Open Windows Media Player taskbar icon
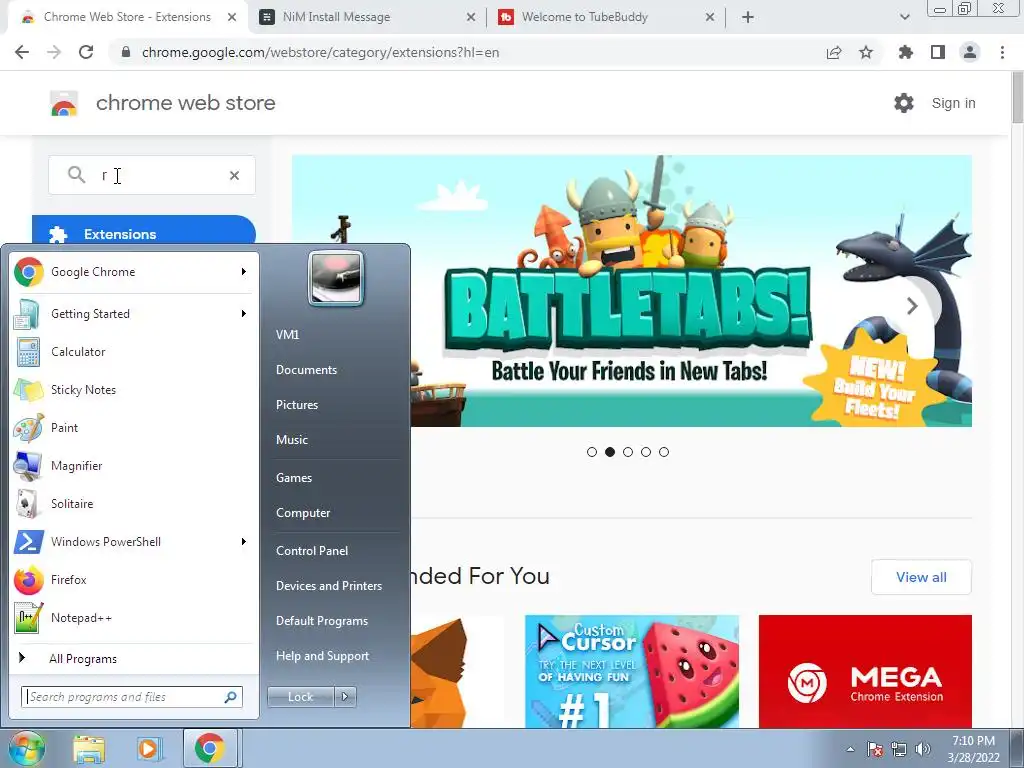 (x=149, y=748)
